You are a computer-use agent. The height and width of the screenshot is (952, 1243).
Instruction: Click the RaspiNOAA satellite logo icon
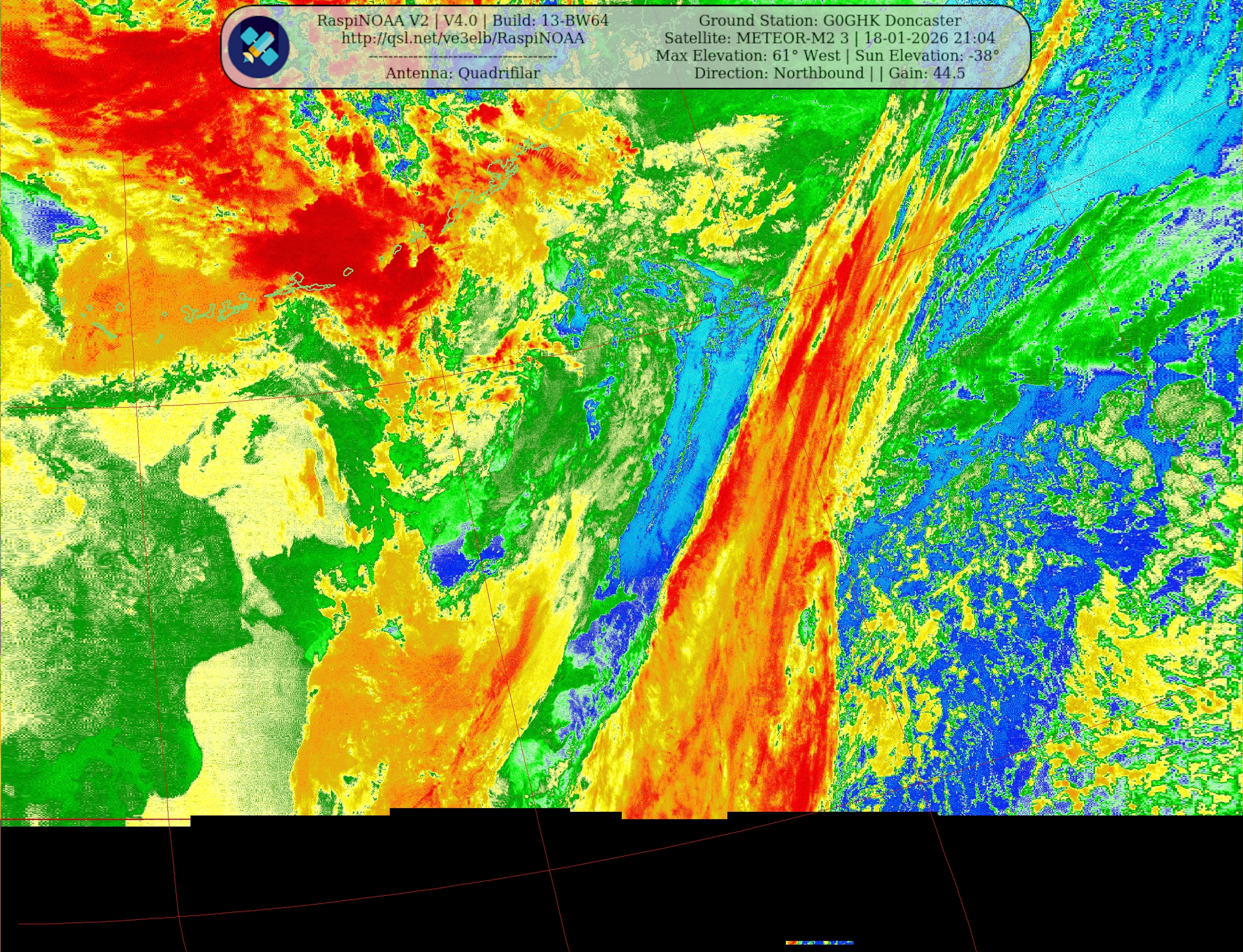[x=259, y=47]
